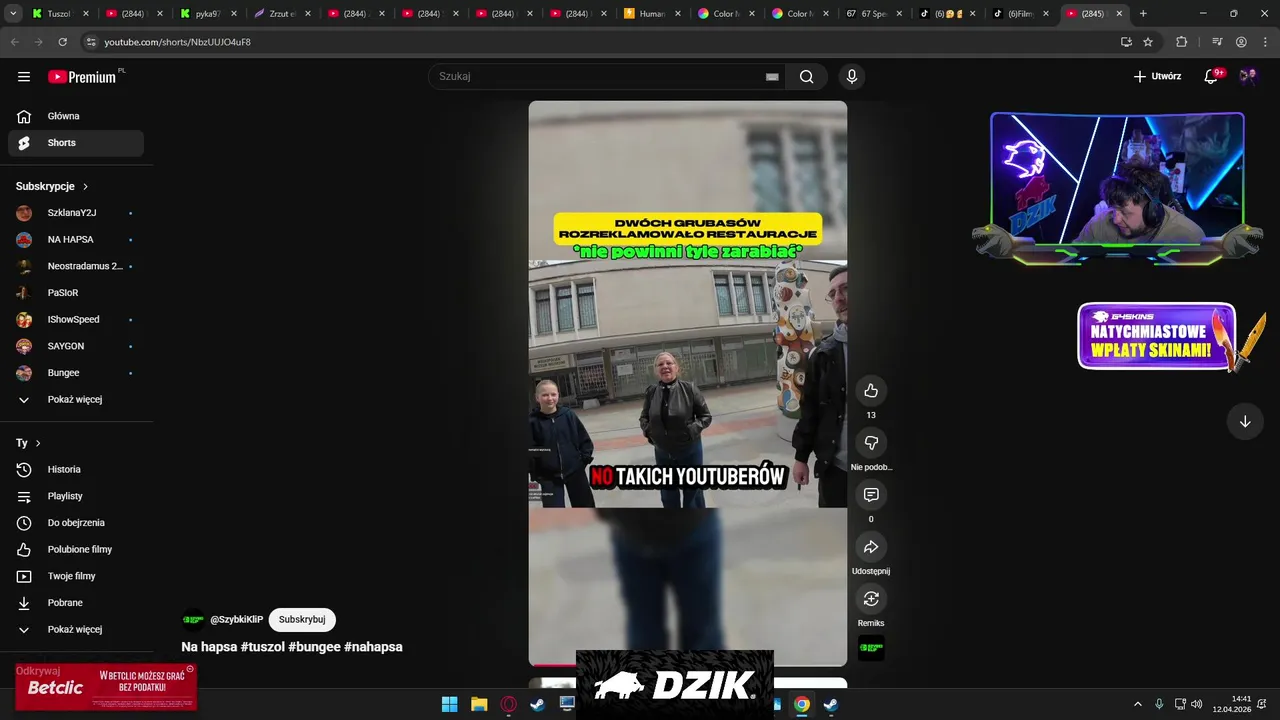Open File Explorer from taskbar
Viewport: 1280px width, 720px height.
click(479, 704)
